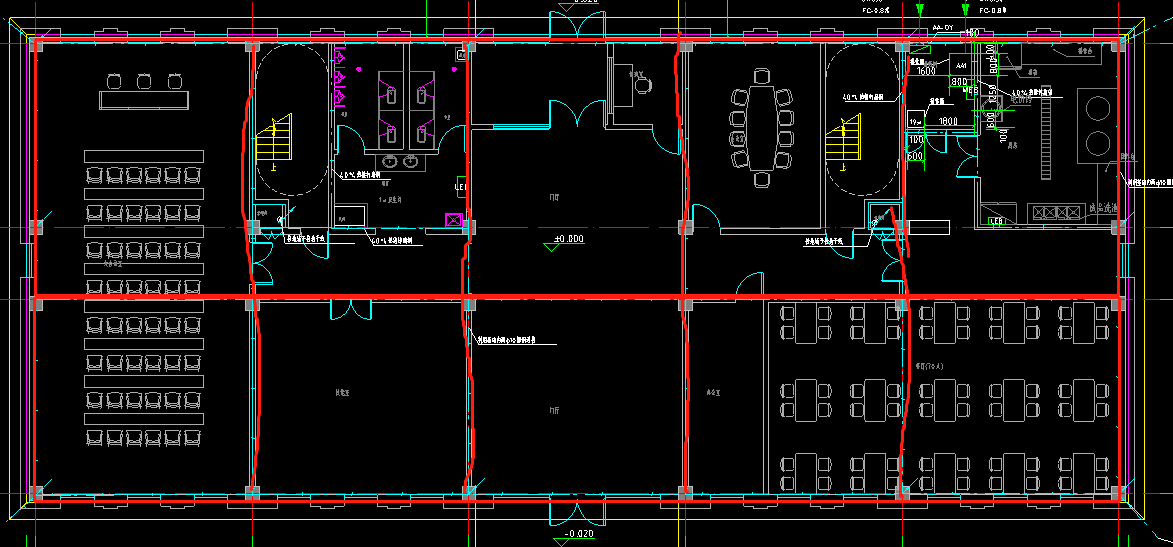Select the green AM equipment box
Viewport: 1173px width, 547px height.
click(961, 66)
